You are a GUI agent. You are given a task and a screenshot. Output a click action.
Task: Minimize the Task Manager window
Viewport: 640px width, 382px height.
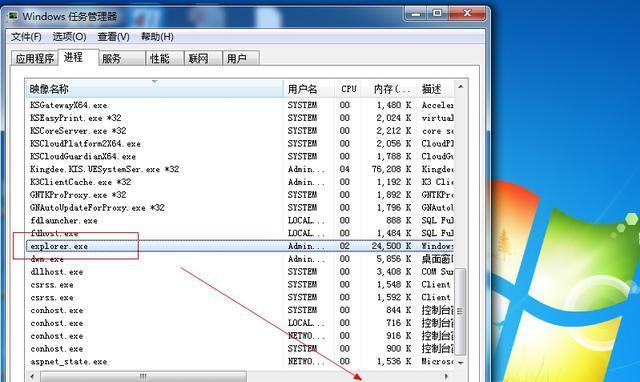(x=416, y=13)
